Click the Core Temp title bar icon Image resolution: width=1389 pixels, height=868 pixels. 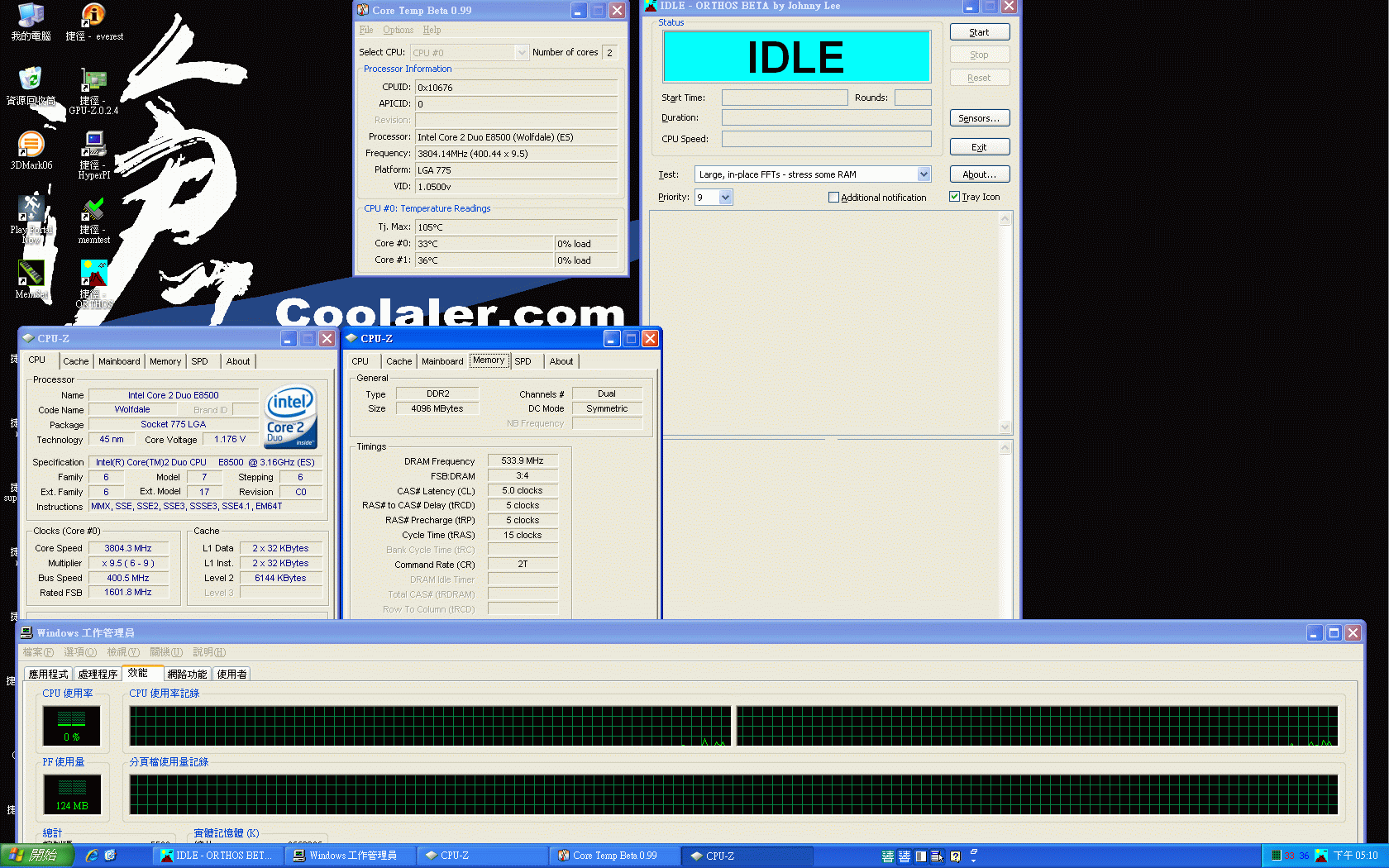(363, 10)
